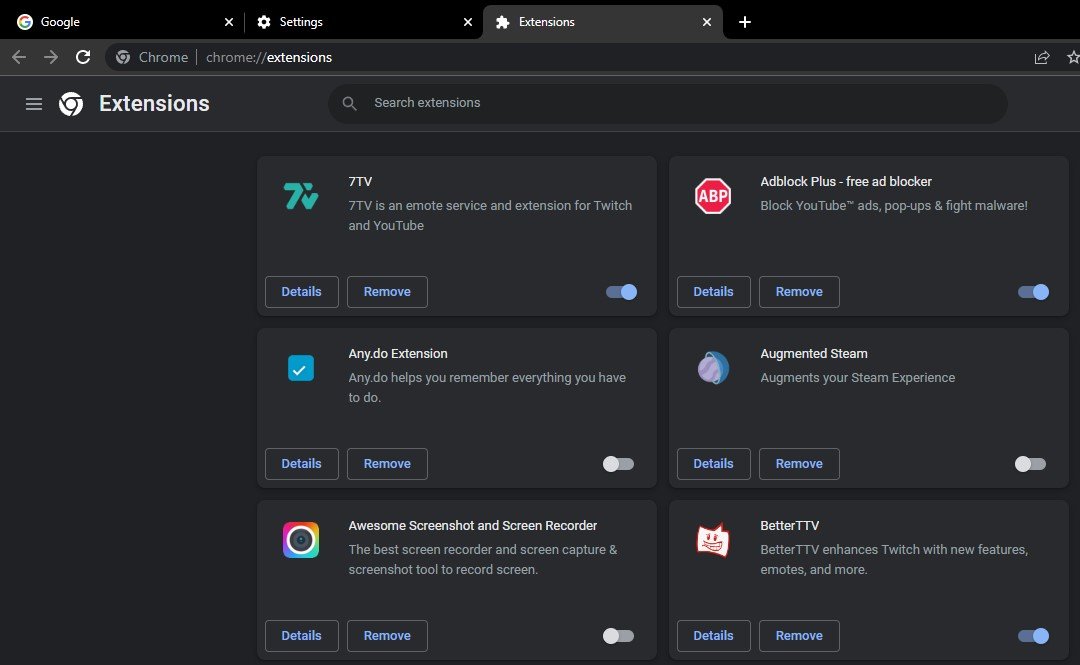Screen dimensions: 1080x665
Task: Click the Awesome Screenshot camera icon
Action: pos(300,540)
